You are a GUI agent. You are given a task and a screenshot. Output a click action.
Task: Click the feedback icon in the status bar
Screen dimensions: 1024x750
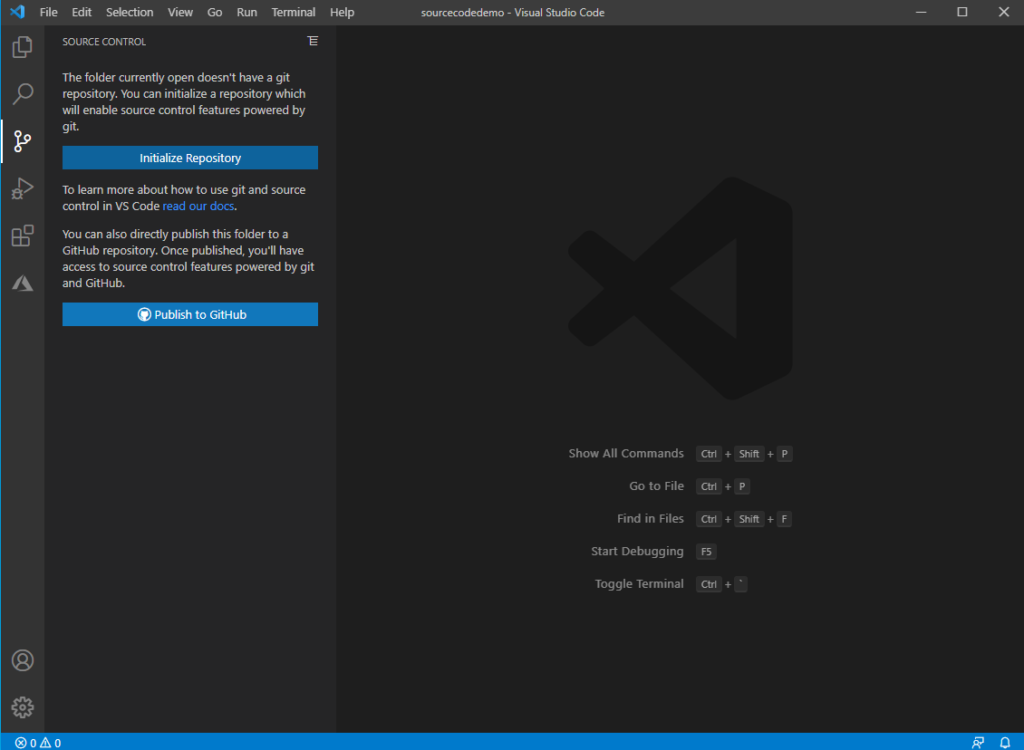pos(978,742)
